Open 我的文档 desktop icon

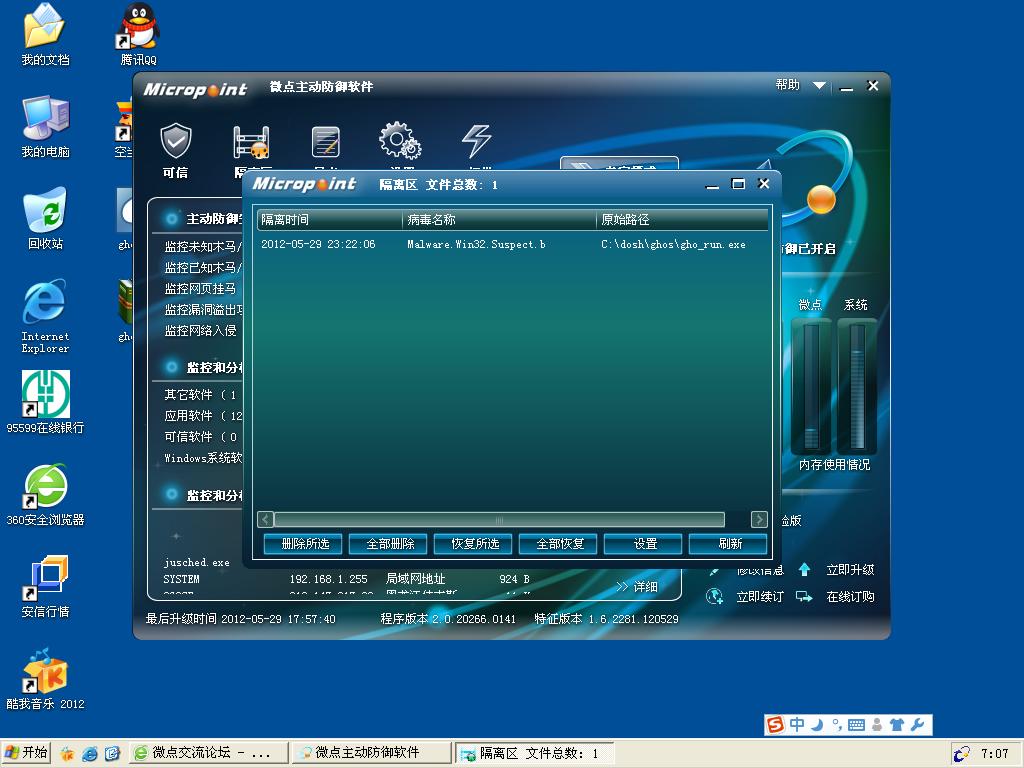[45, 35]
